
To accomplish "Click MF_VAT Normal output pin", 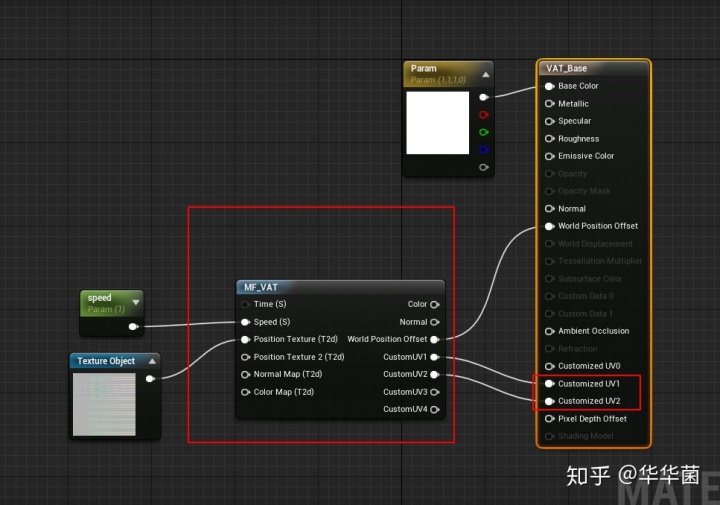I will click(435, 322).
